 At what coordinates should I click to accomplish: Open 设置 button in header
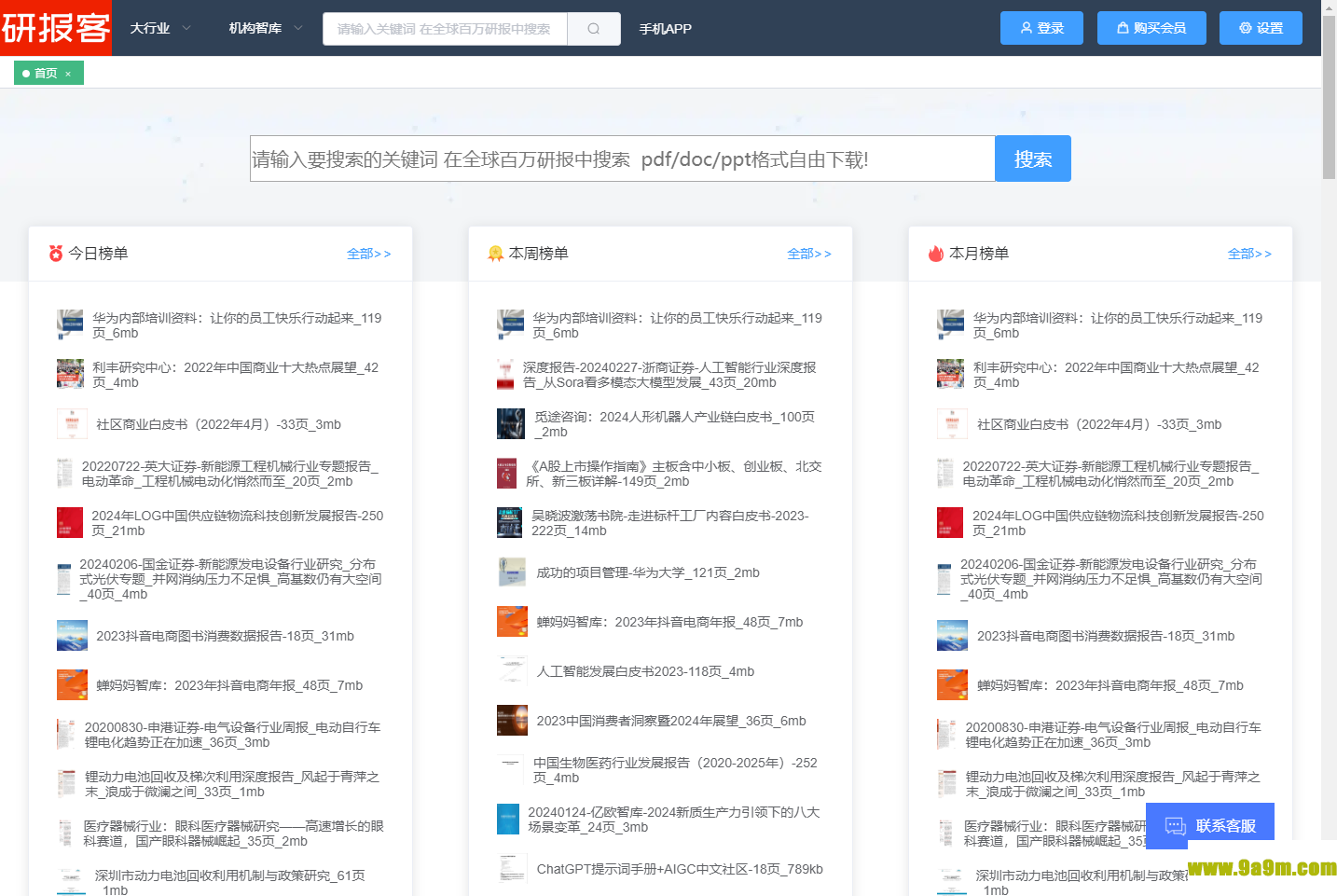point(1261,28)
